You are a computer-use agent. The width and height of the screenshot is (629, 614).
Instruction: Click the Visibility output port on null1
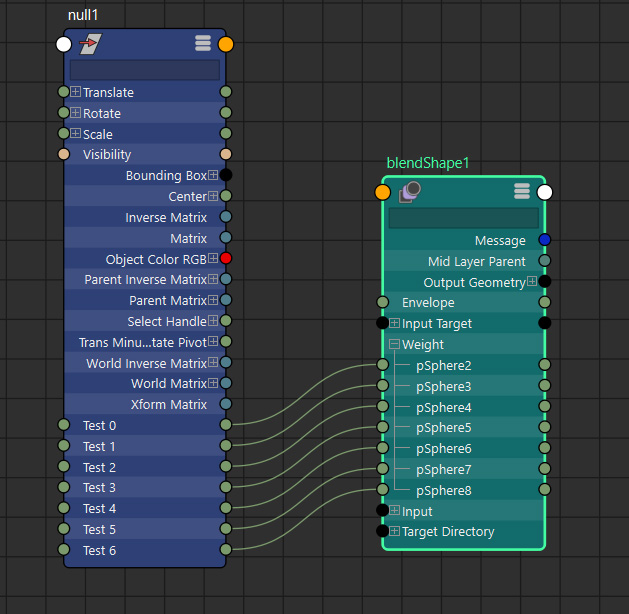pyautogui.click(x=226, y=154)
